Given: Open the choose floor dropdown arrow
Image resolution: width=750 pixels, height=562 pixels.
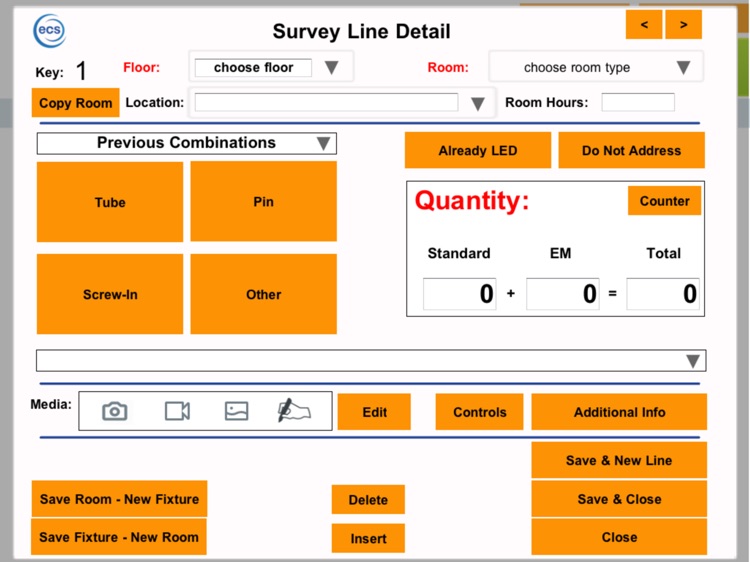Looking at the screenshot, I should (x=331, y=67).
